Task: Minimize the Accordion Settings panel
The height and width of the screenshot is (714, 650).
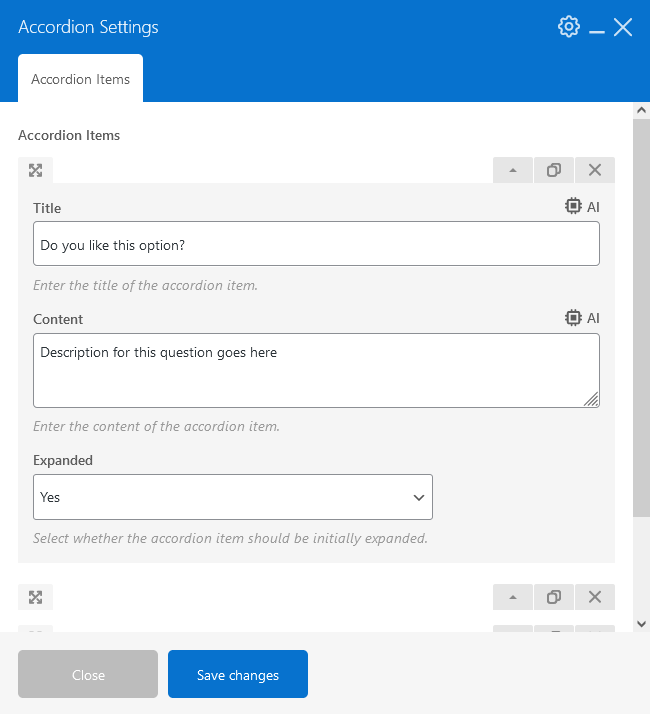Action: click(597, 30)
